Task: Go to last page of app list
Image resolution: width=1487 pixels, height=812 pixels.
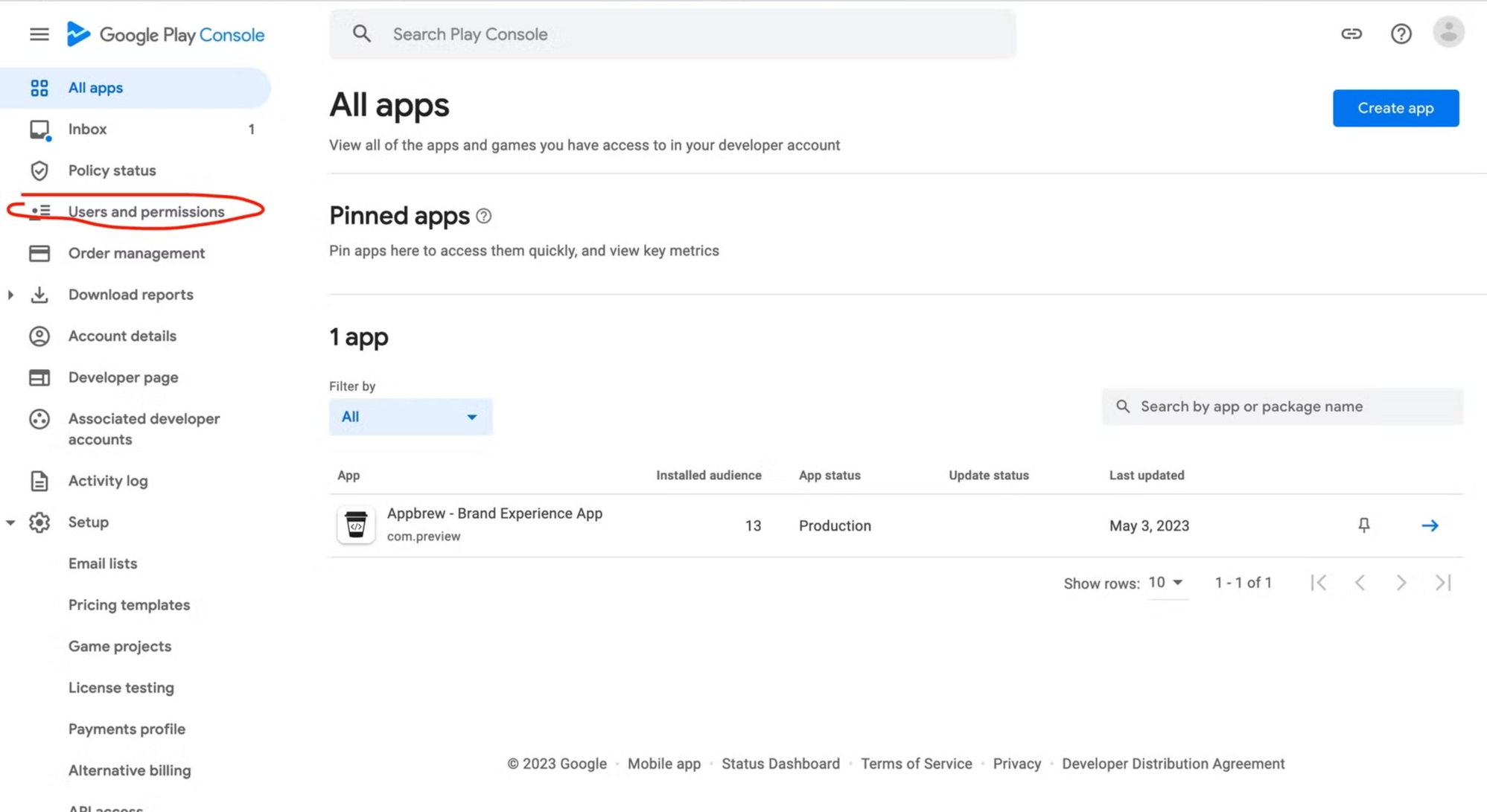Action: pyautogui.click(x=1443, y=583)
